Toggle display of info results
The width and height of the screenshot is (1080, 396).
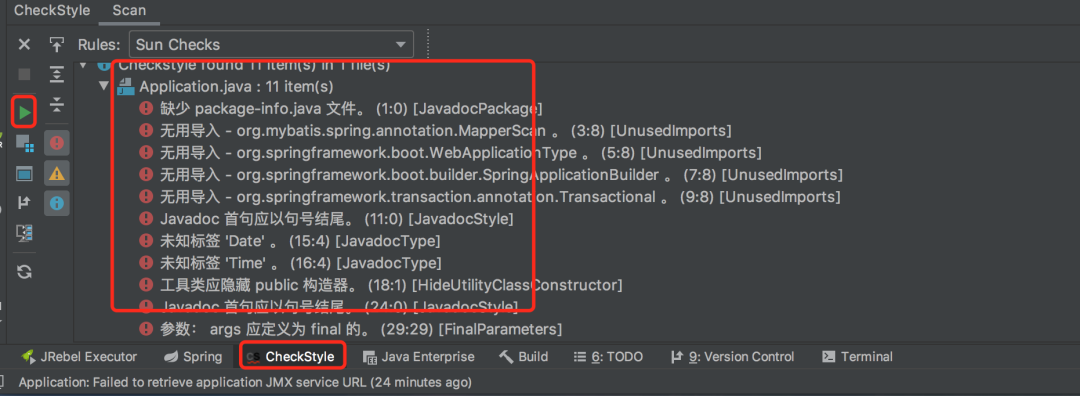[x=56, y=204]
